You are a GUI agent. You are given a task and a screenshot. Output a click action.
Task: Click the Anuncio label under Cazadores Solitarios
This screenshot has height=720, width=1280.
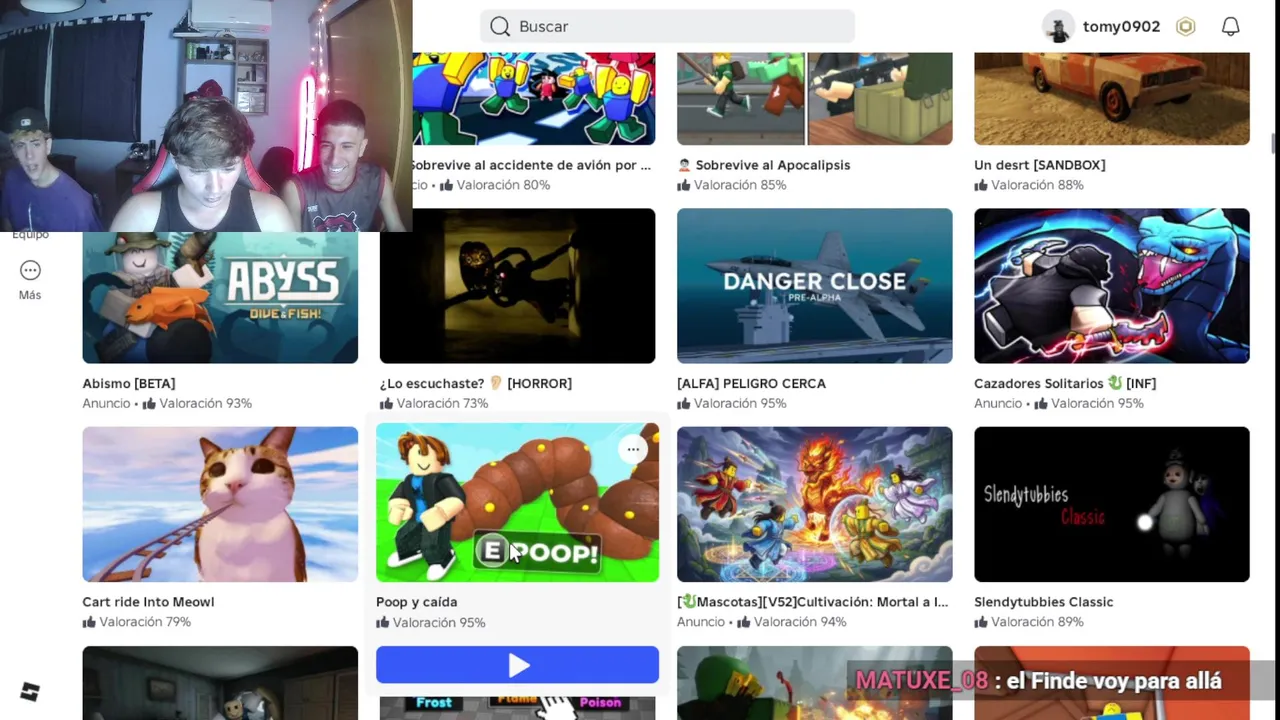[x=998, y=403]
